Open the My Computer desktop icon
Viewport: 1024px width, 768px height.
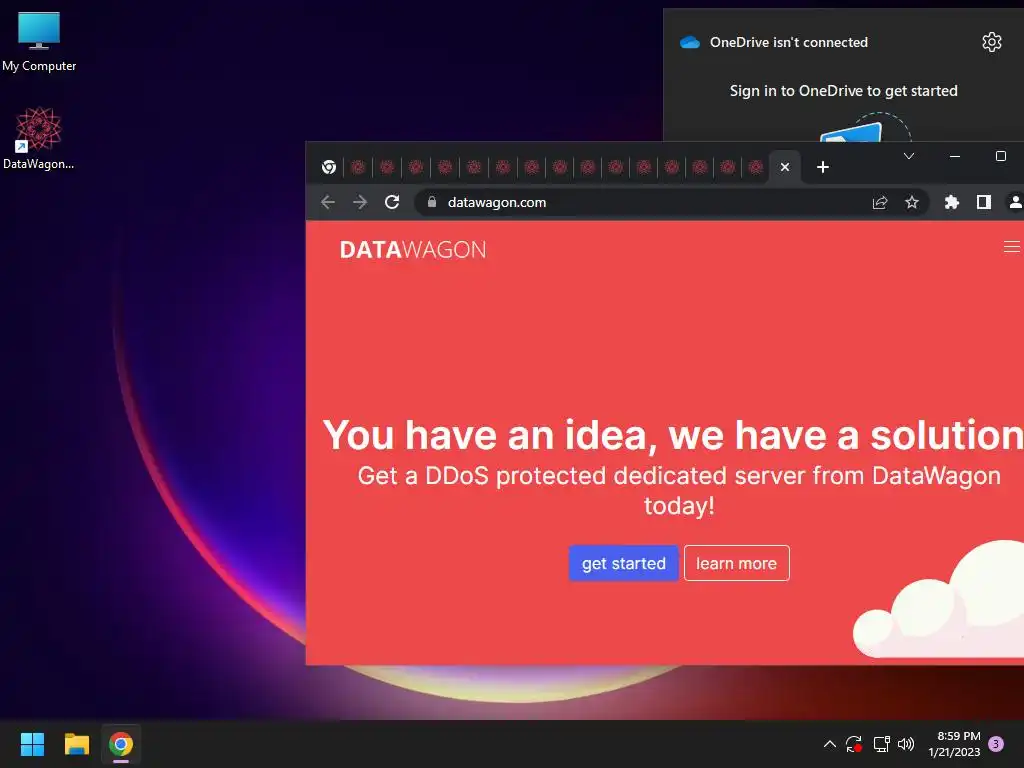click(x=39, y=41)
